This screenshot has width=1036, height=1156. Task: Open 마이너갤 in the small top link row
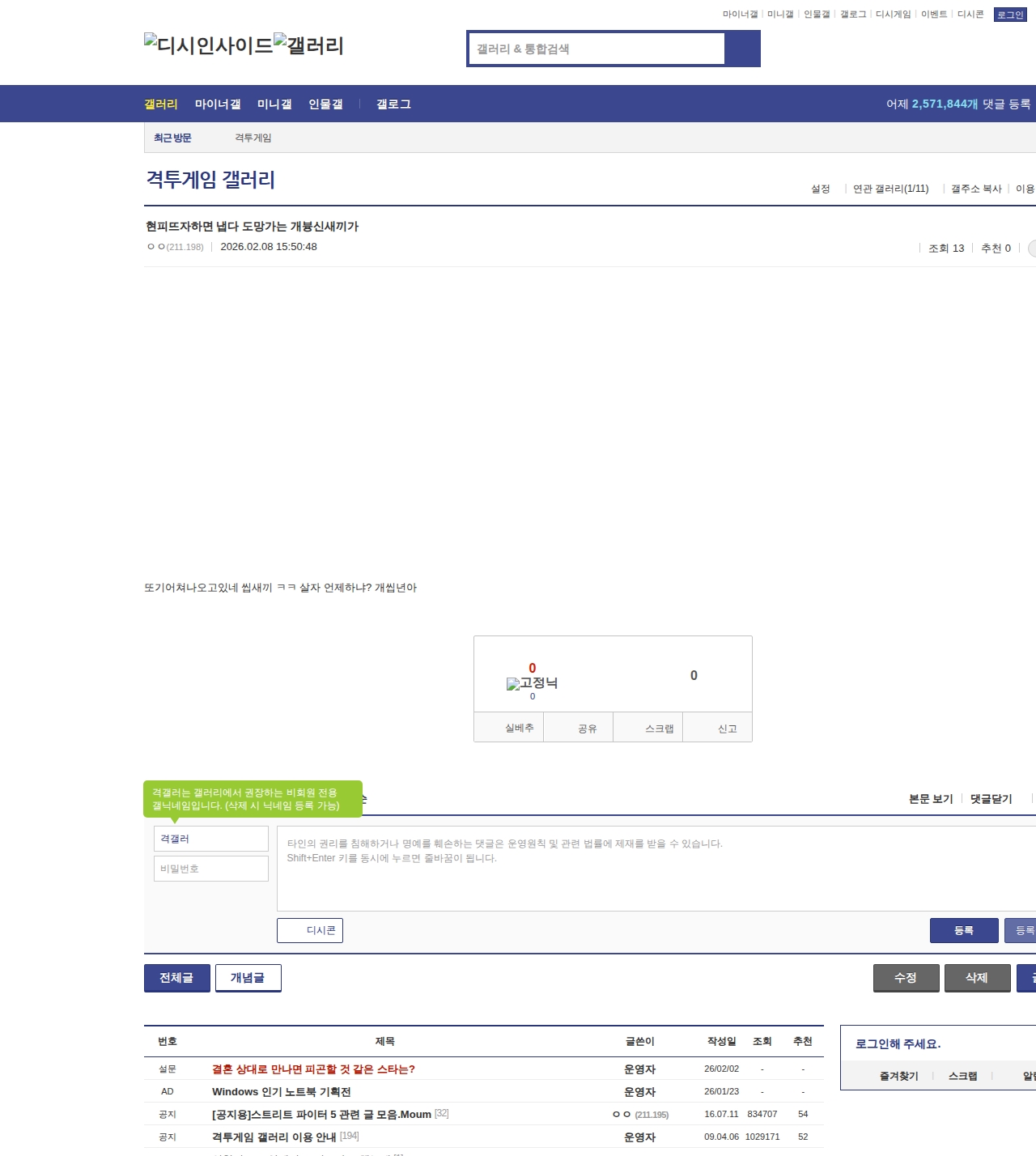740,15
